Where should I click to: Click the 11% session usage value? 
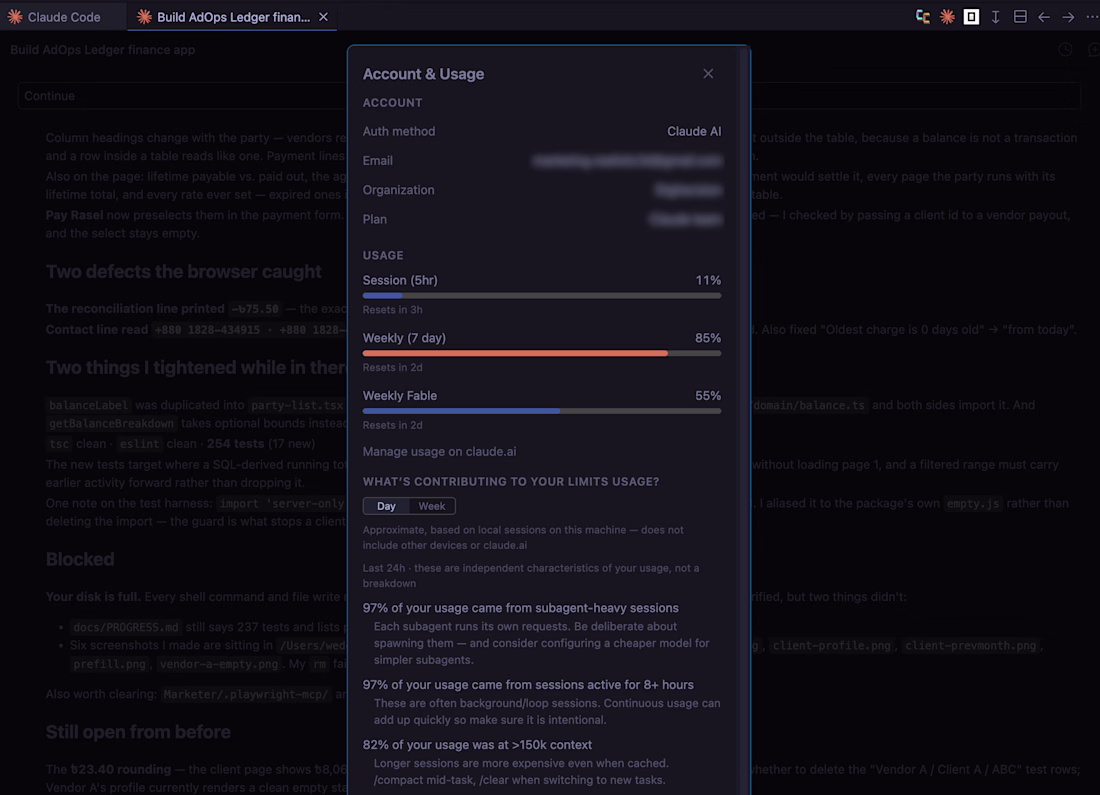[708, 281]
